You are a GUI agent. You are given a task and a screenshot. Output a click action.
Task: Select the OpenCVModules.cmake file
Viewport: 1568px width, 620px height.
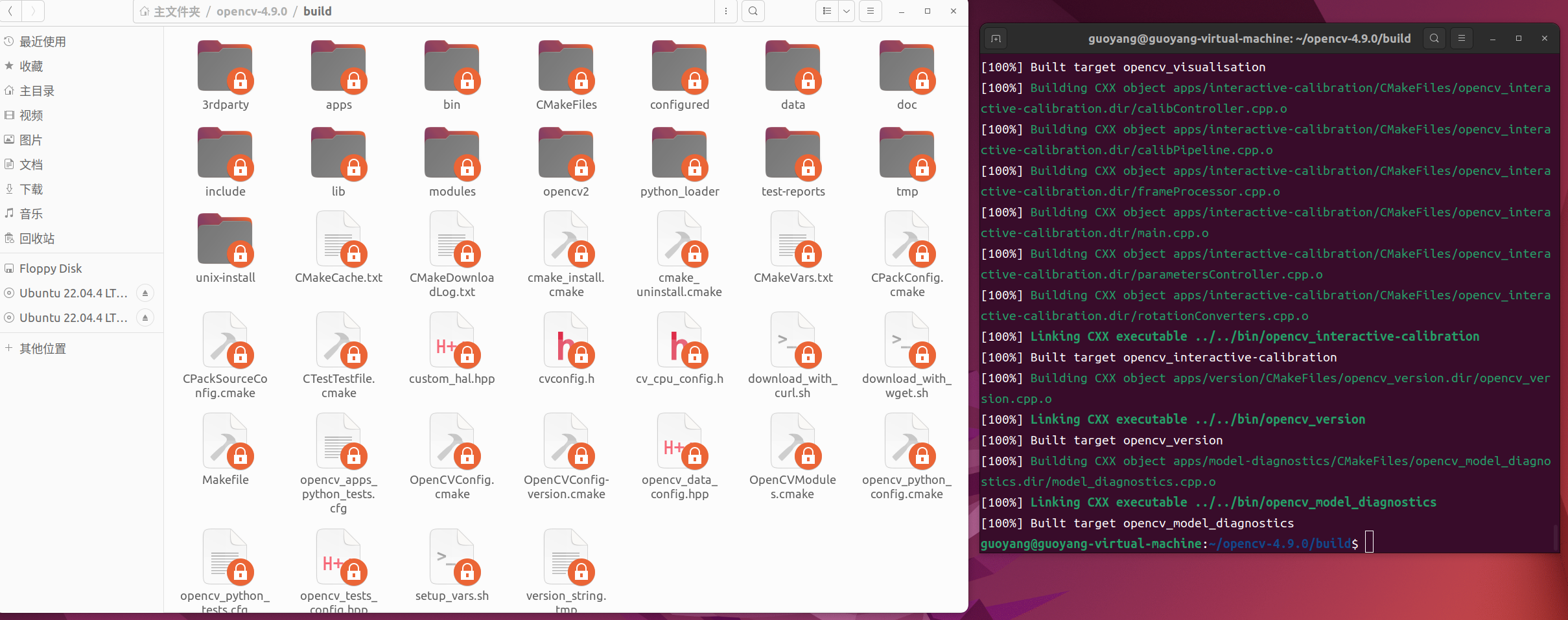point(793,457)
